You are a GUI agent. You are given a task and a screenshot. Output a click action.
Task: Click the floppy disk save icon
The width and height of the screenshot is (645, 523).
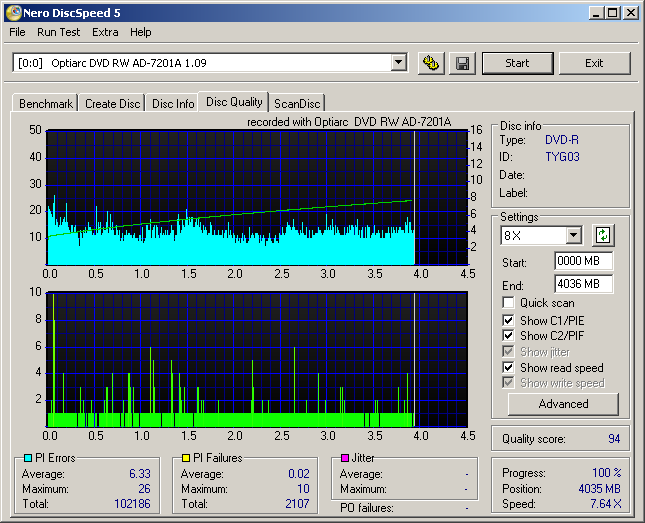(462, 63)
